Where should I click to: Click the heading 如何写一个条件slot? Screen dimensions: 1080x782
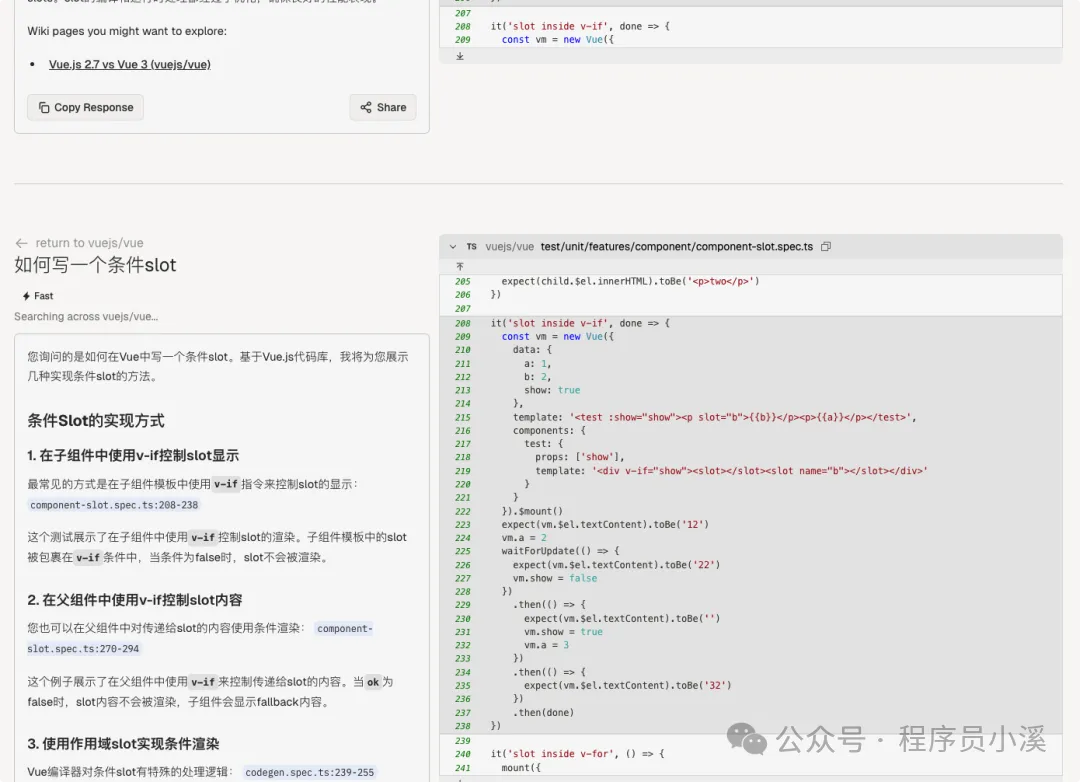point(95,265)
